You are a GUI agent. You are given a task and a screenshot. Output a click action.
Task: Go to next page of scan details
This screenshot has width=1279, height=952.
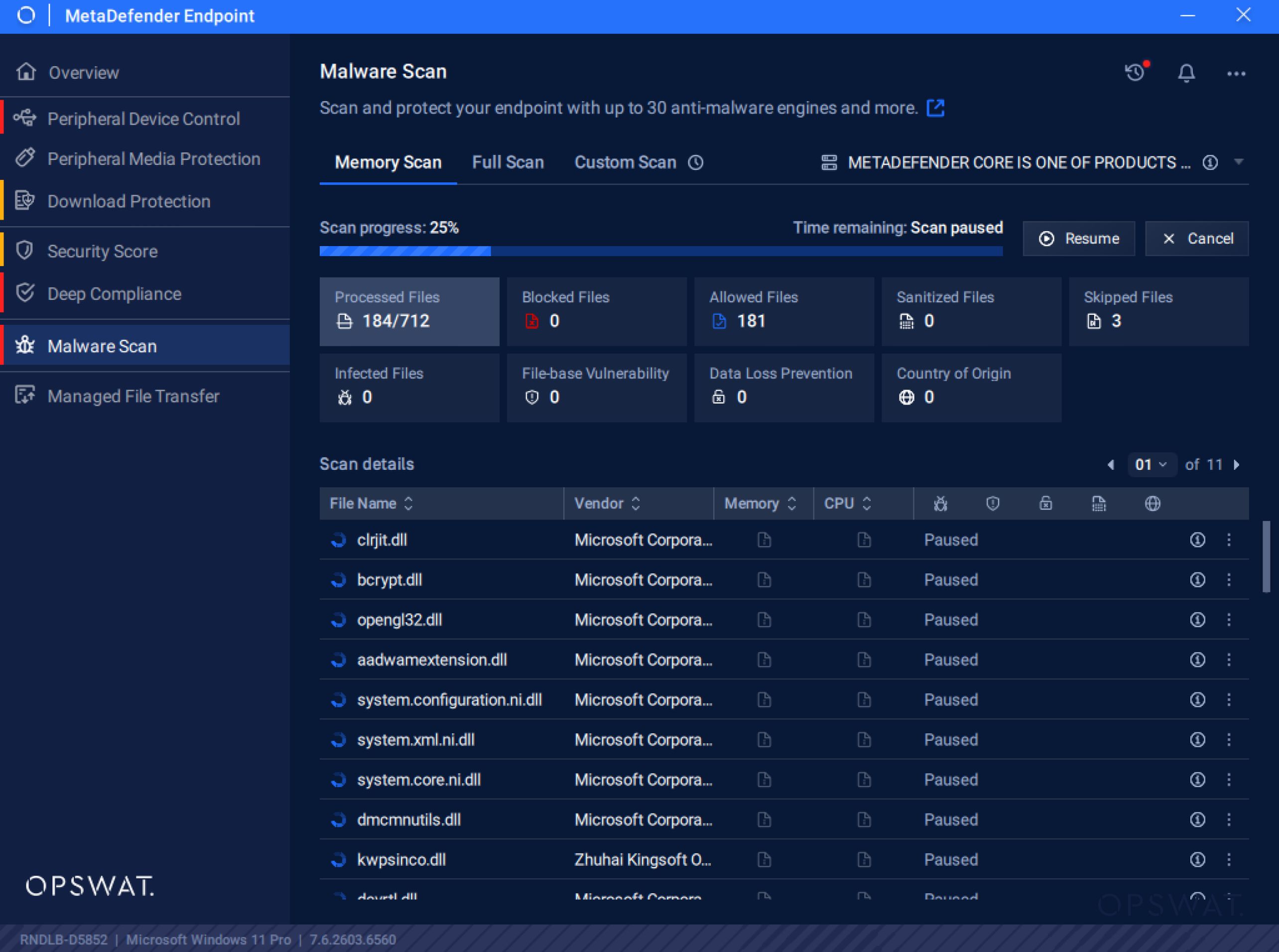click(1237, 464)
